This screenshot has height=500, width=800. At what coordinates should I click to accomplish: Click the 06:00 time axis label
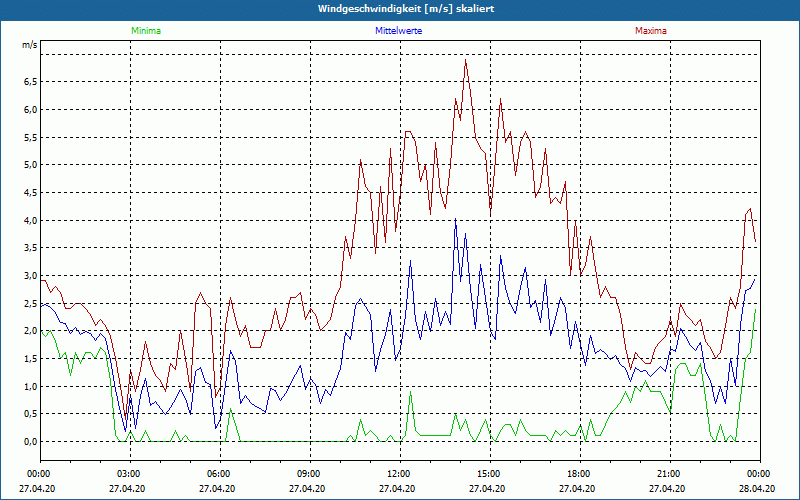point(220,474)
